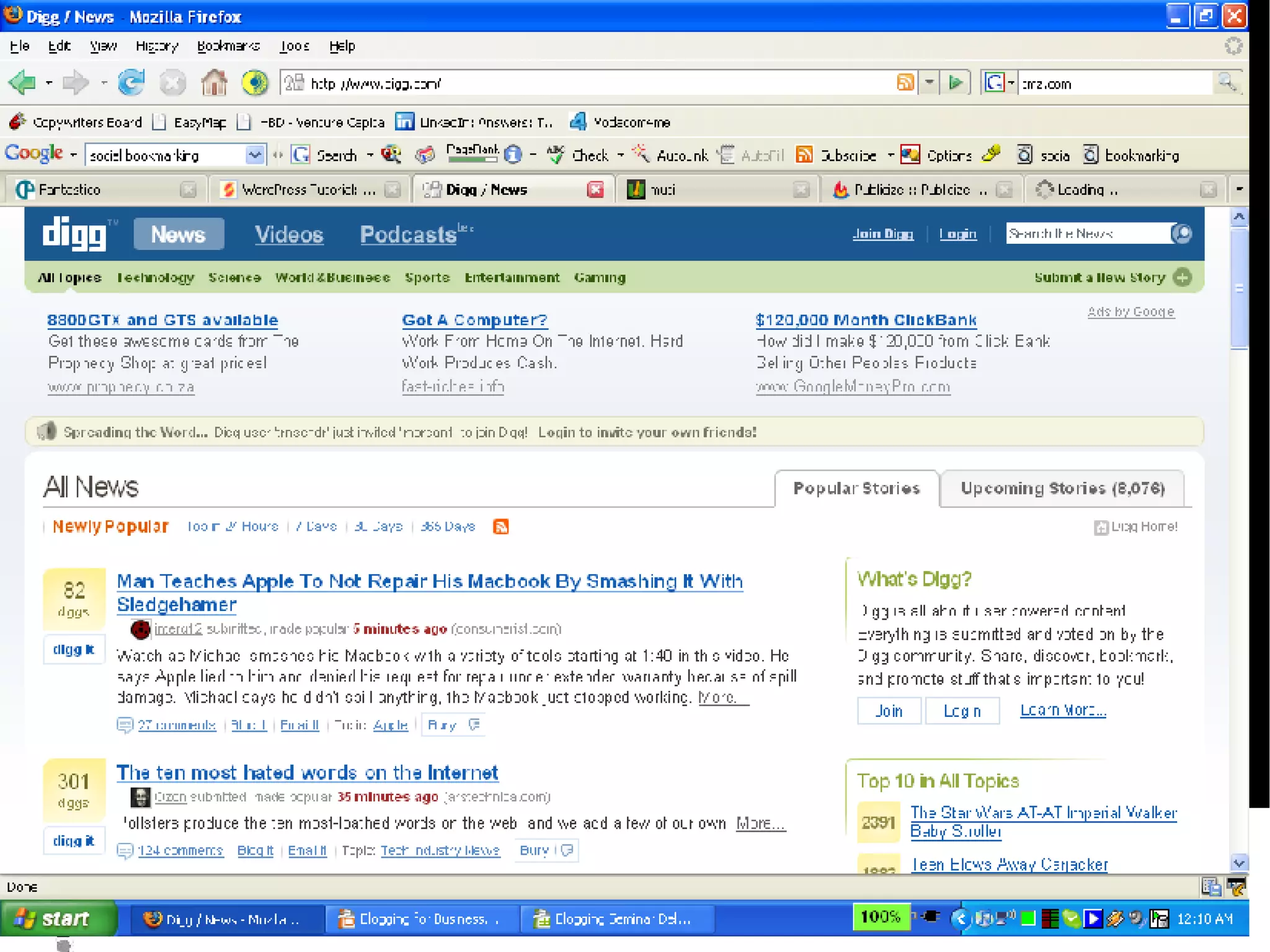Click the Digg search magnifier icon
1270x952 pixels.
tap(1182, 234)
